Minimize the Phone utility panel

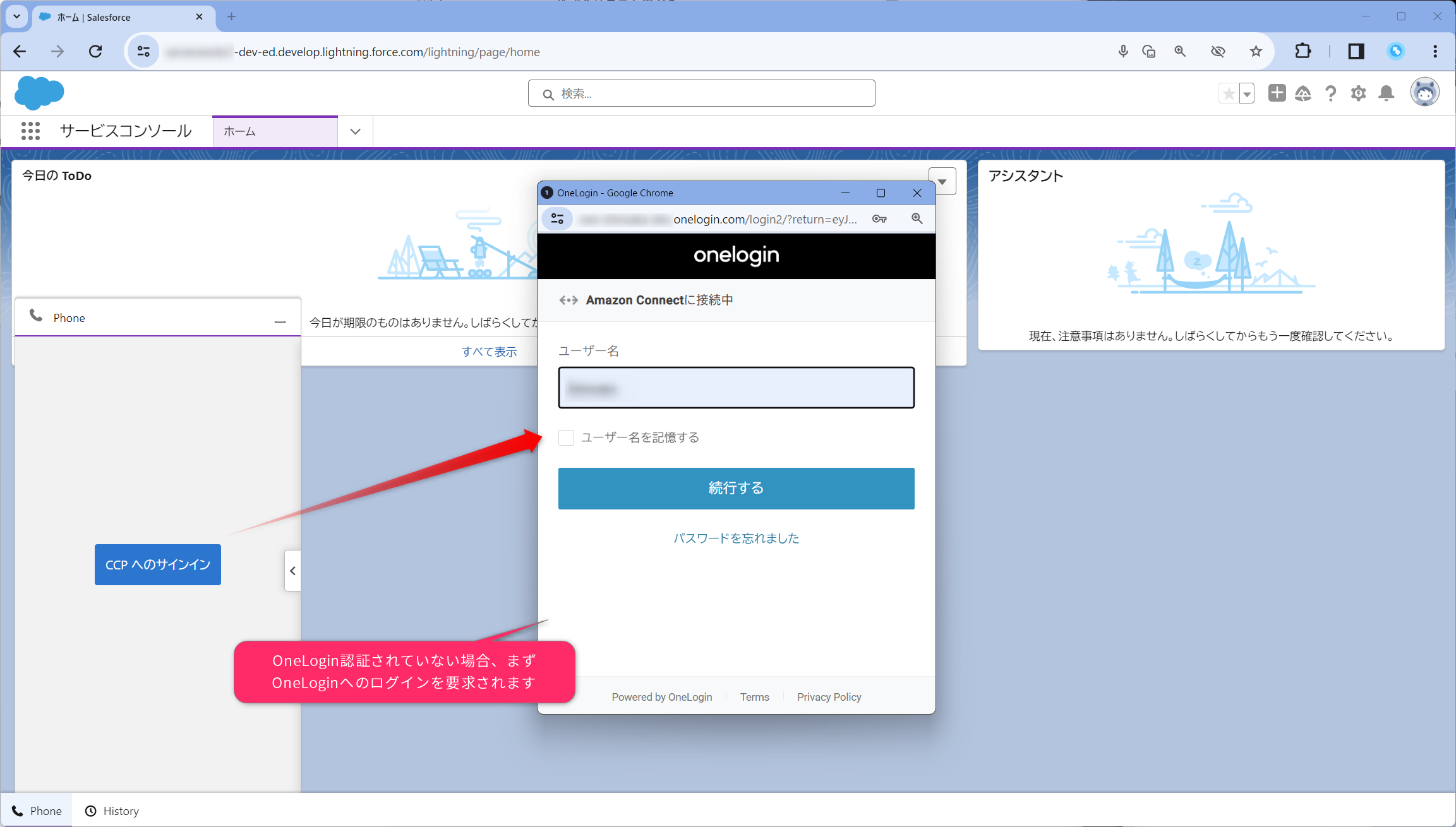(280, 322)
